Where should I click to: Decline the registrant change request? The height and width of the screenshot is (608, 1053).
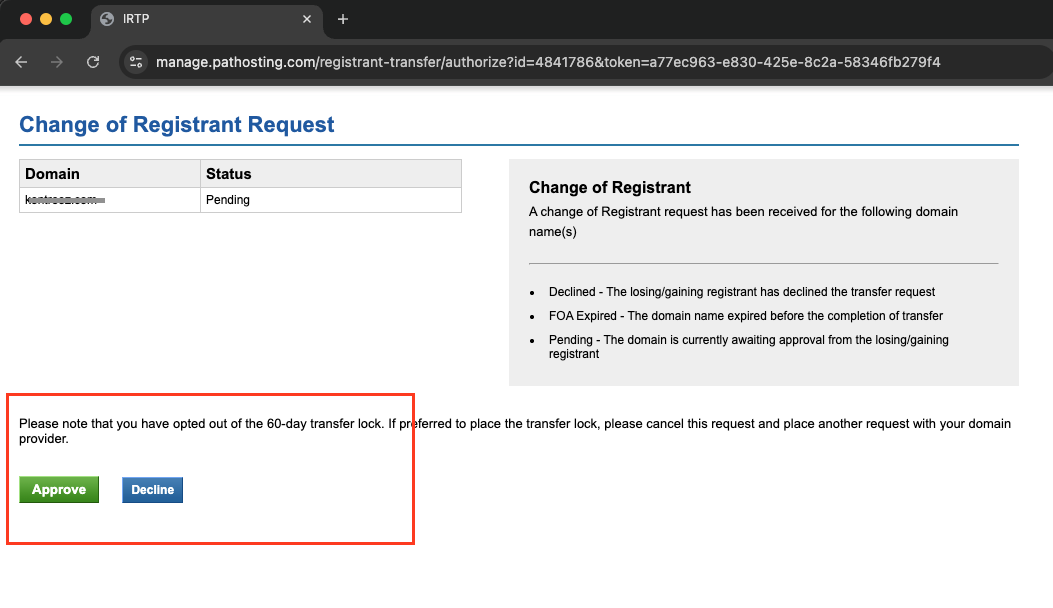click(152, 490)
